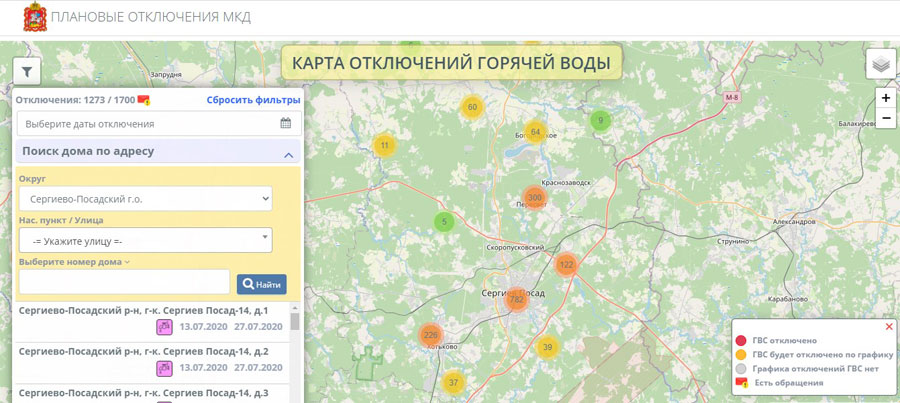Zoom out on the map
Image resolution: width=900 pixels, height=403 pixels.
tap(886, 118)
